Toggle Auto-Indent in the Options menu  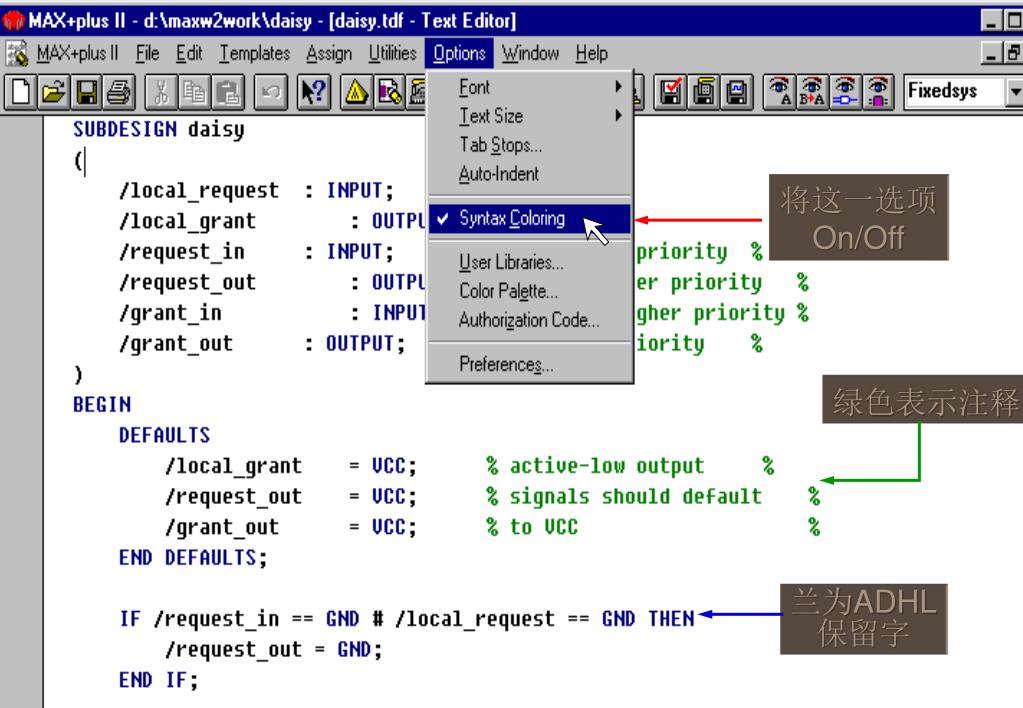[529, 174]
